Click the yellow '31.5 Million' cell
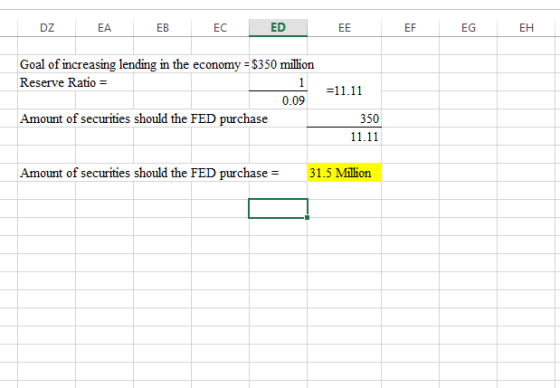This screenshot has height=388, width=560. click(x=344, y=173)
